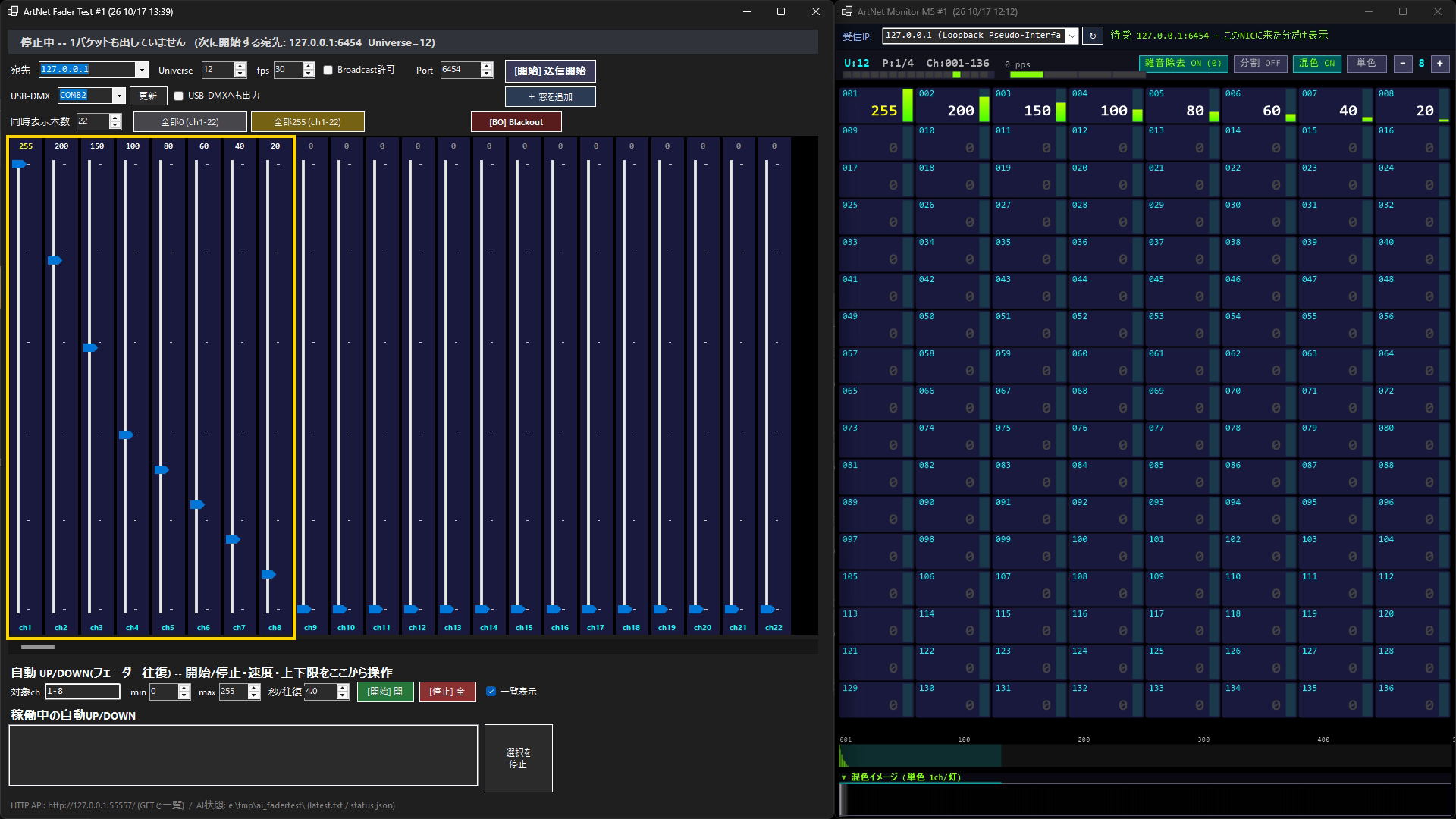1456x819 pixels.
Task: Click the ArtNet Fader Test window icon
Action: point(13,11)
